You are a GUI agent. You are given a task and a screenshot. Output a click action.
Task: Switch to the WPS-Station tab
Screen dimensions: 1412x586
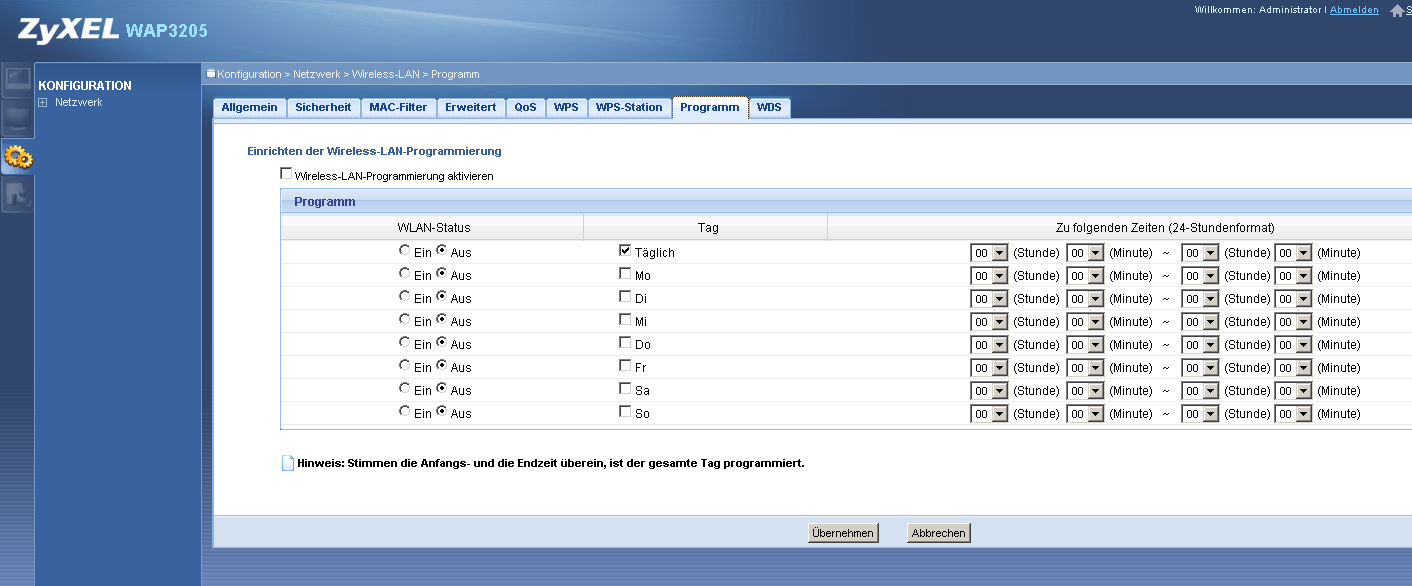pos(629,108)
